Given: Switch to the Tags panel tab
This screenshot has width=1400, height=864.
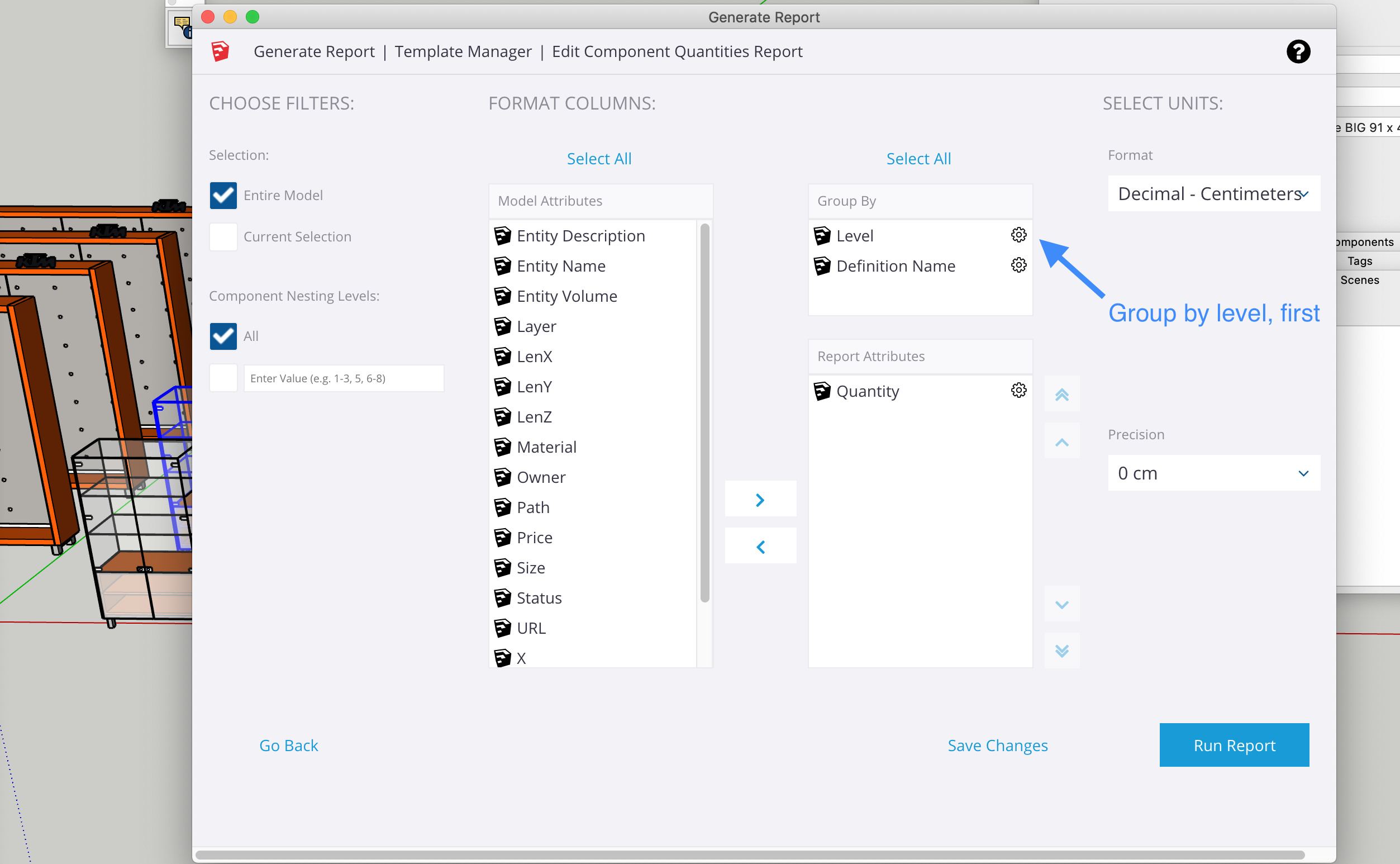Looking at the screenshot, I should (1359, 261).
